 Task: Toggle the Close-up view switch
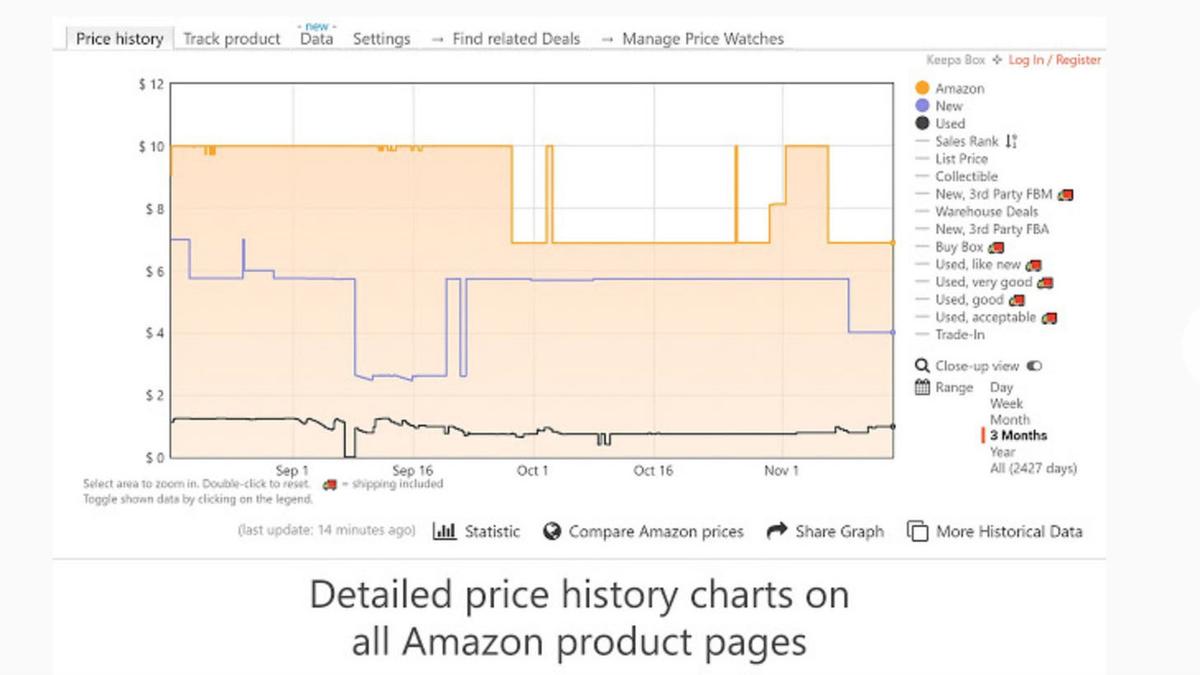1034,366
